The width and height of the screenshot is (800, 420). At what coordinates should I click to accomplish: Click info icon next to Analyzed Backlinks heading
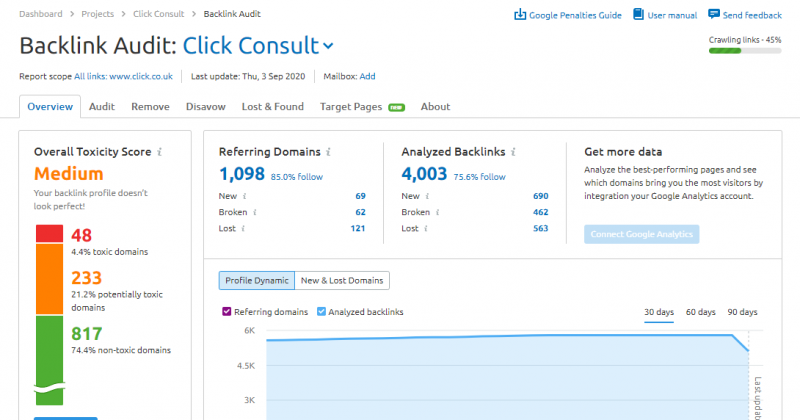(x=513, y=152)
